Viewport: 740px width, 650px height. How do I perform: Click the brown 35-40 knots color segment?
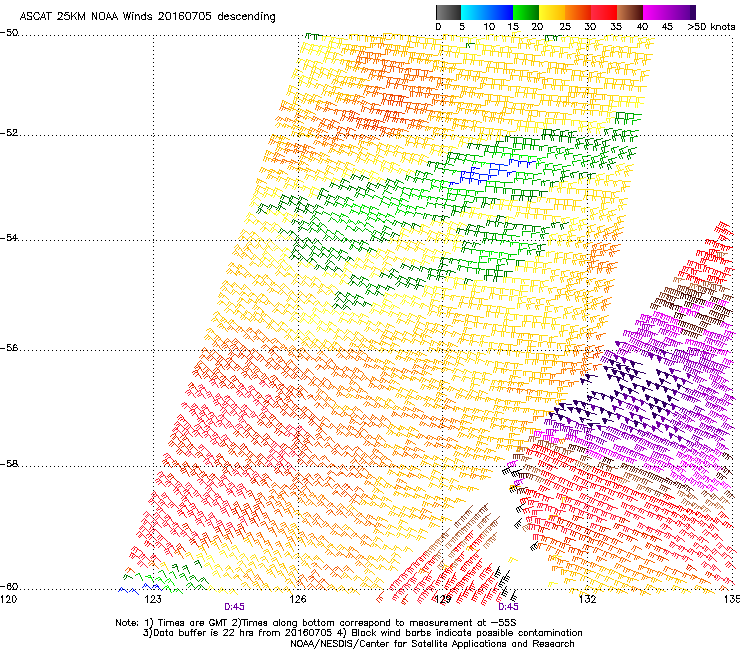click(630, 12)
